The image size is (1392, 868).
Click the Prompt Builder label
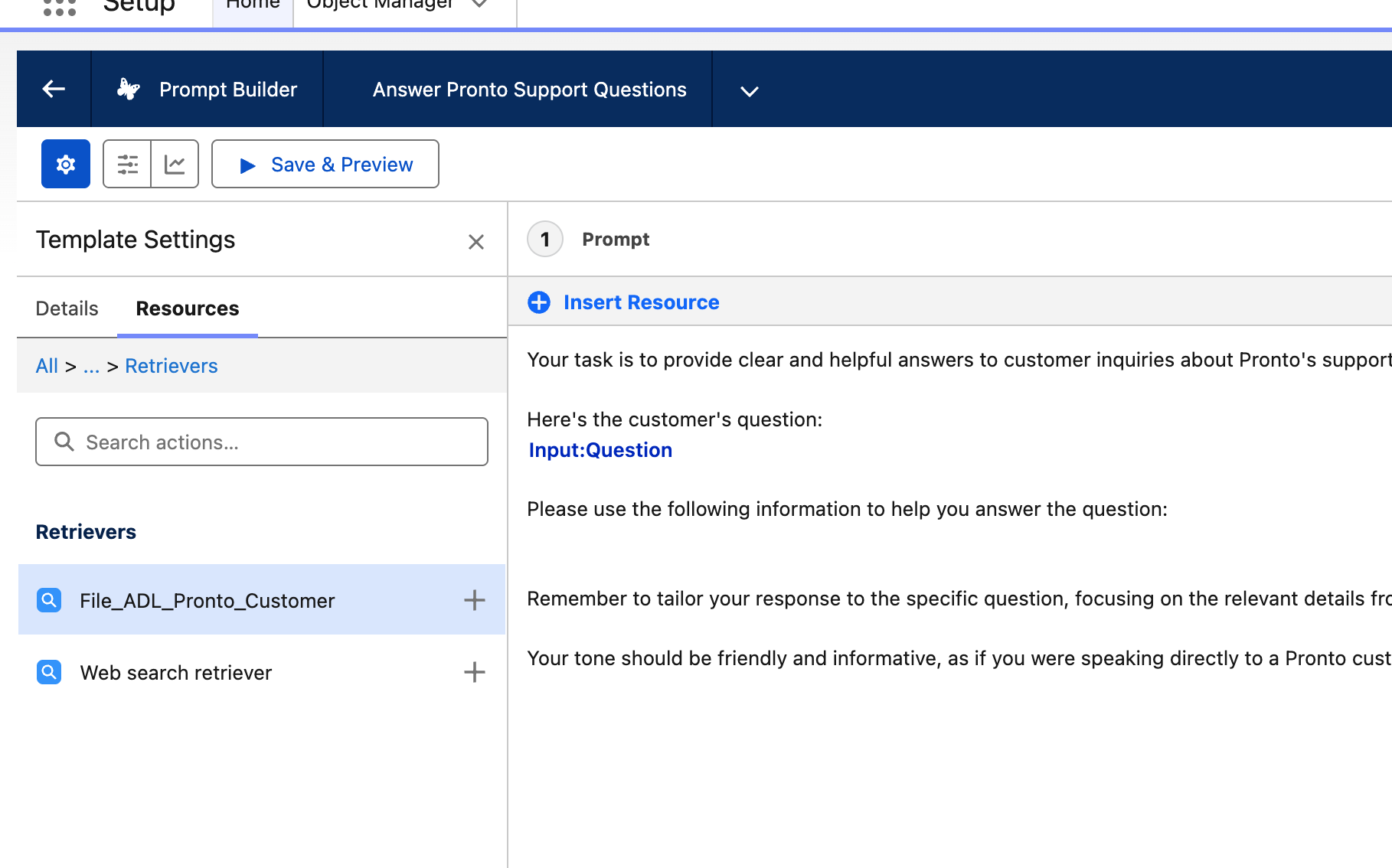click(x=228, y=90)
